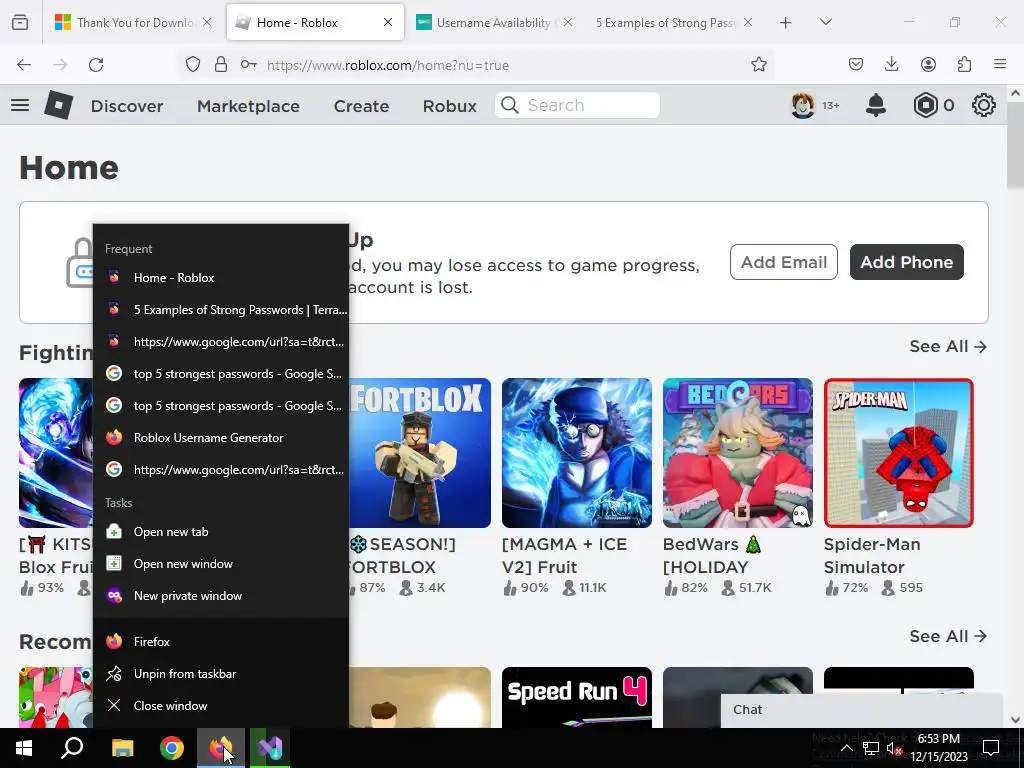Focus the Roblox Search field
Image resolution: width=1024 pixels, height=768 pixels.
coord(577,105)
